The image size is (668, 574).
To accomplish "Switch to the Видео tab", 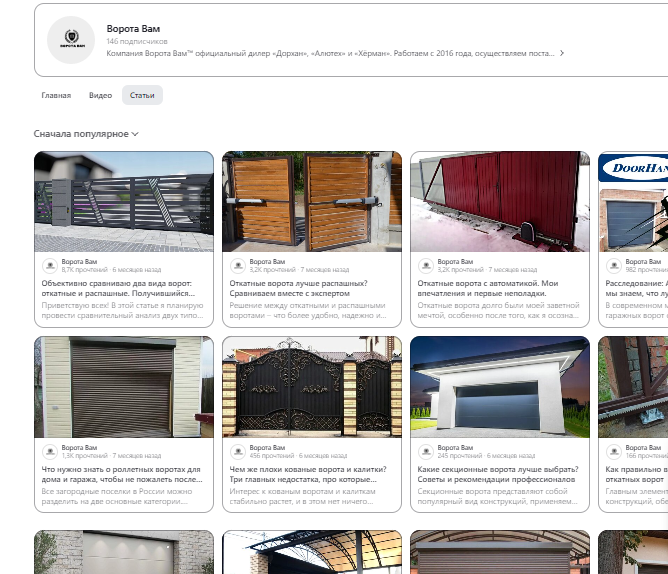I will click(101, 95).
